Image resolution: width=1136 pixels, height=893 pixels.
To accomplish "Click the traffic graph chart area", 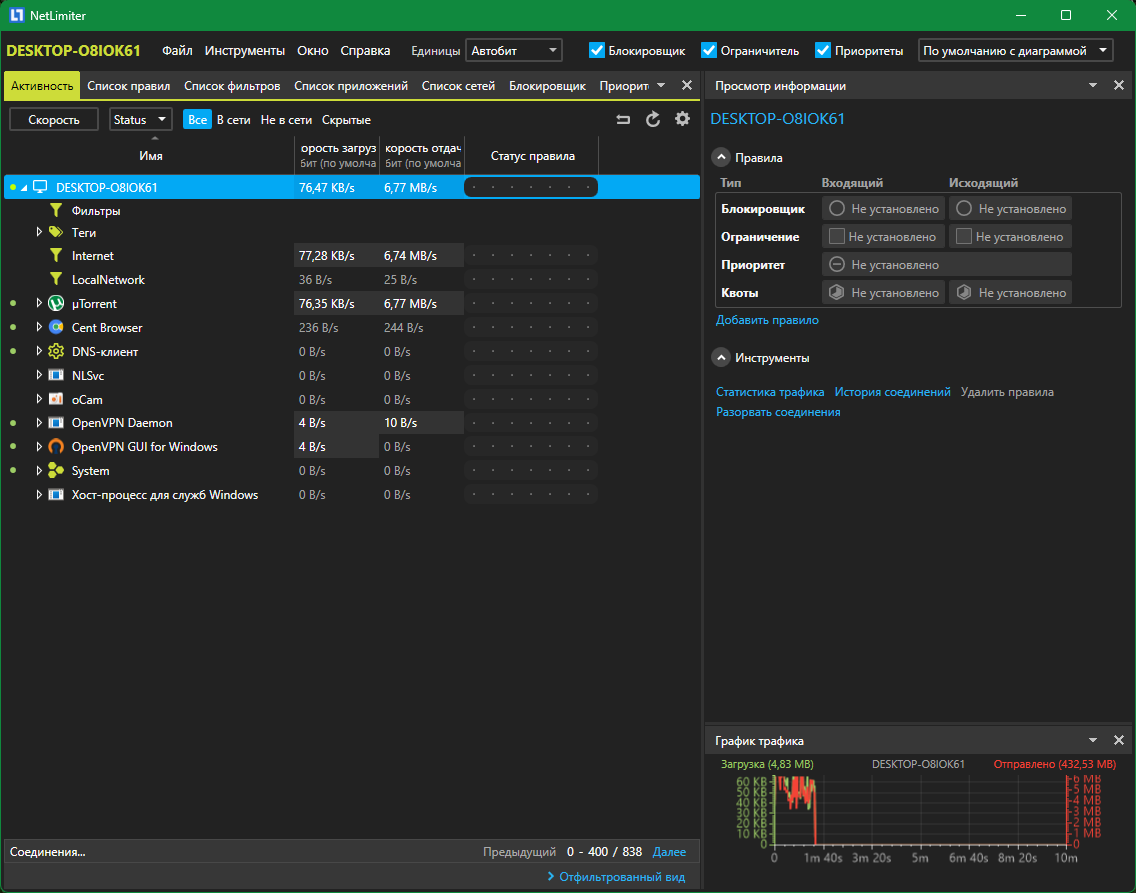I will click(920, 810).
